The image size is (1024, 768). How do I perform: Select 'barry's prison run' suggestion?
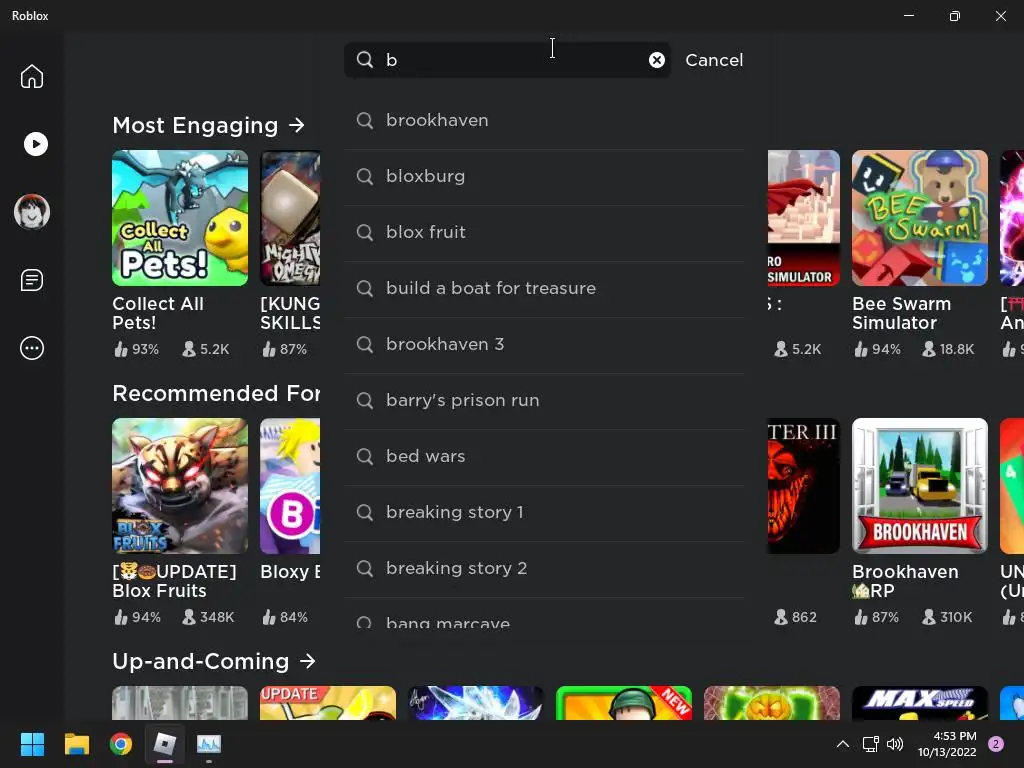[x=544, y=401]
